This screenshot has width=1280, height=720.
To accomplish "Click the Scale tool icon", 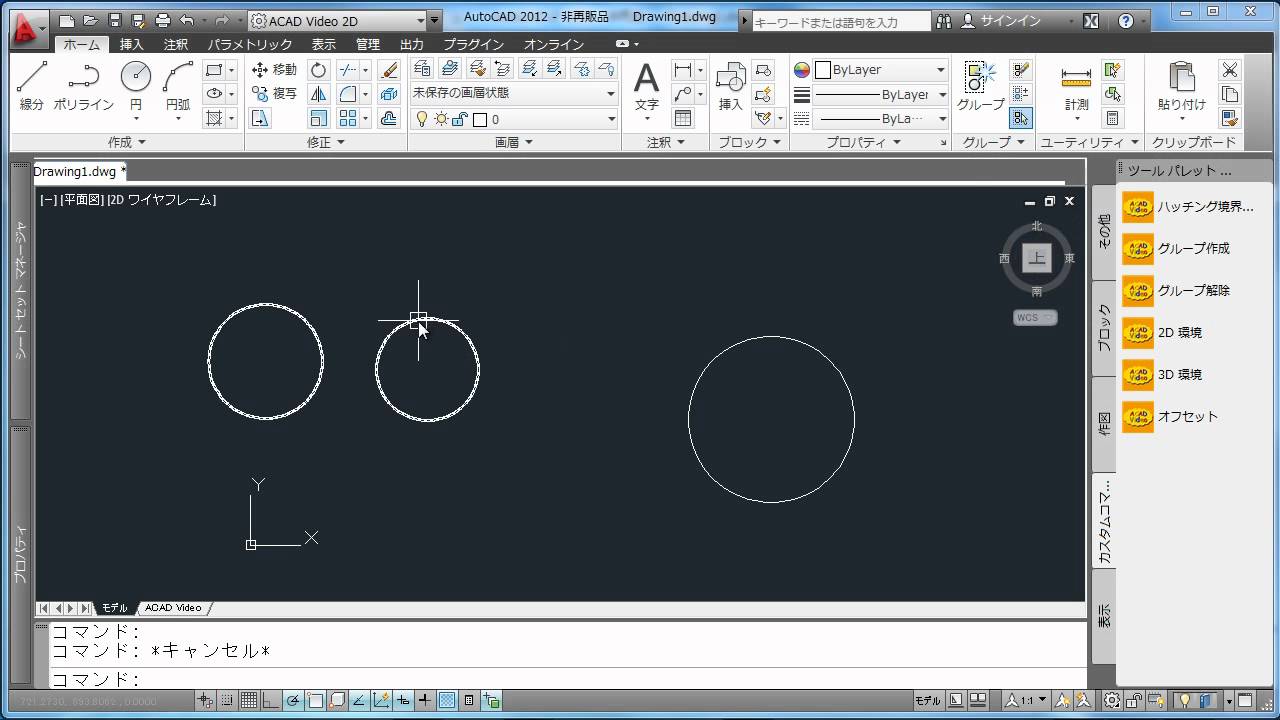I will coord(319,118).
